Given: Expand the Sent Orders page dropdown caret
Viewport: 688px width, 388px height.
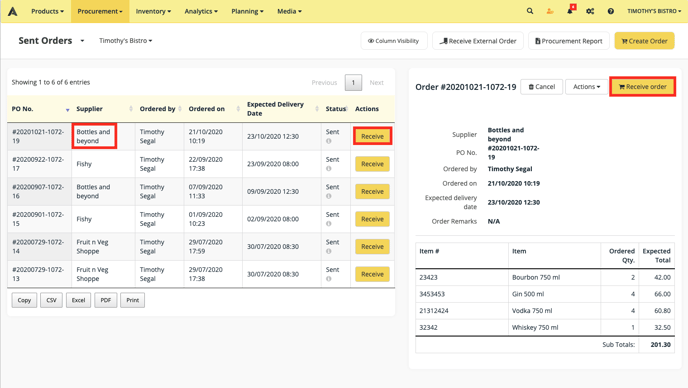Looking at the screenshot, I should 82,41.
